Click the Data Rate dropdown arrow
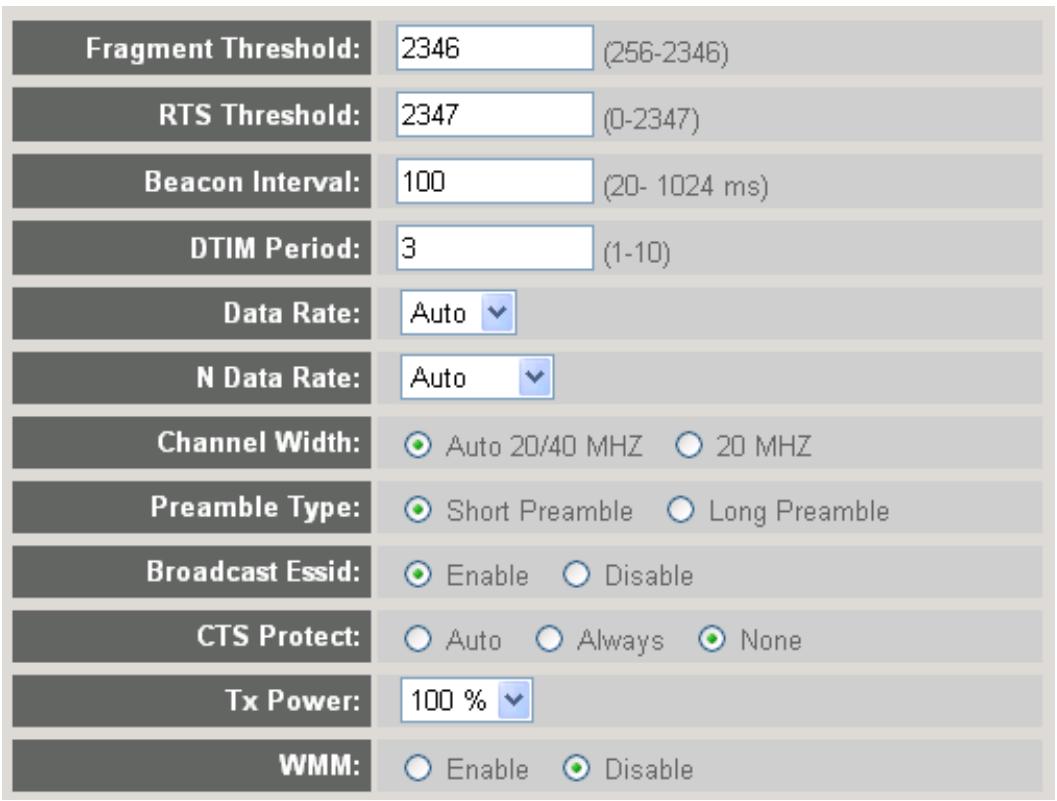The image size is (1057, 801). (x=497, y=313)
